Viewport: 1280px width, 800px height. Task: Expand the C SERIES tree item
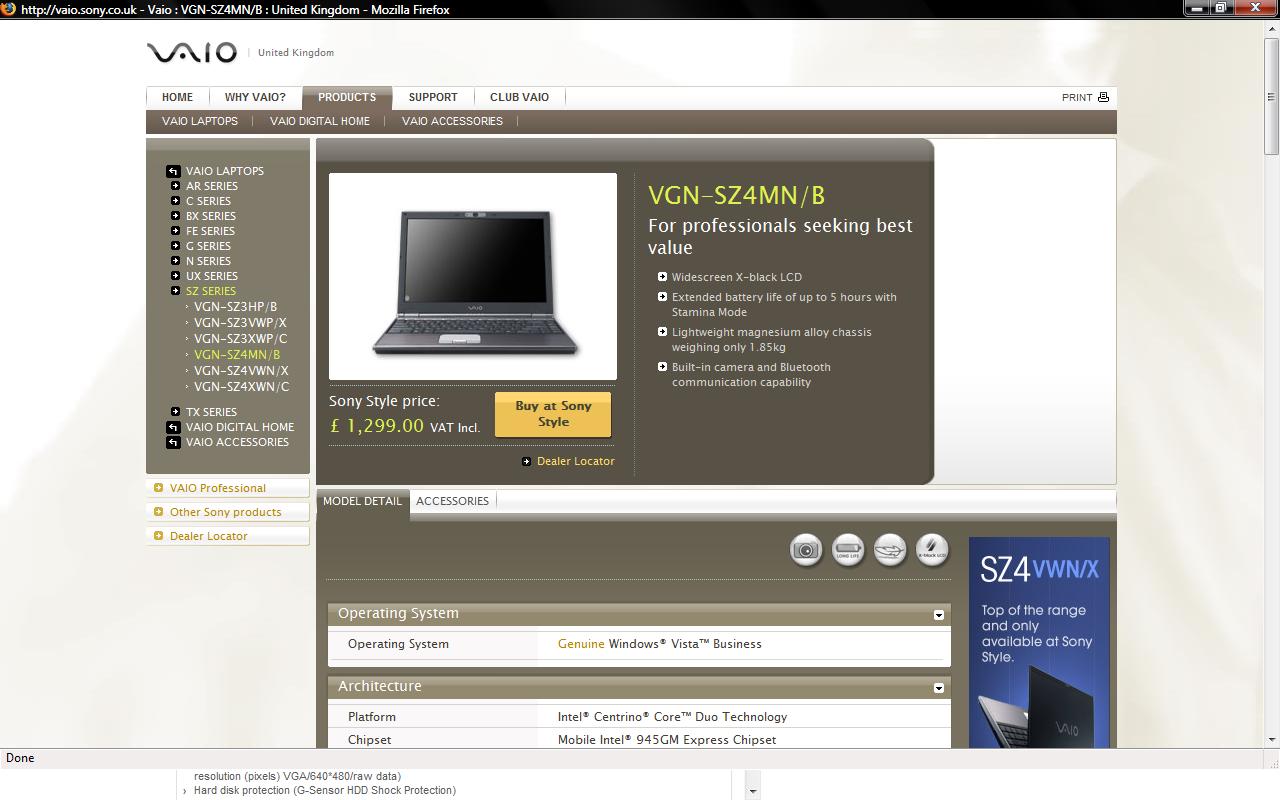(x=176, y=201)
